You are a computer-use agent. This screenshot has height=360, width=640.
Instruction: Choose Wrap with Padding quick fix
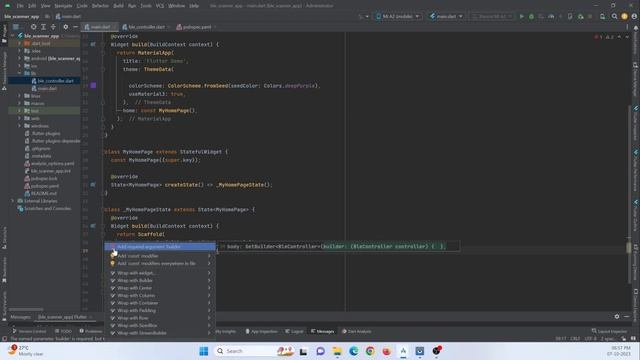(x=160, y=310)
